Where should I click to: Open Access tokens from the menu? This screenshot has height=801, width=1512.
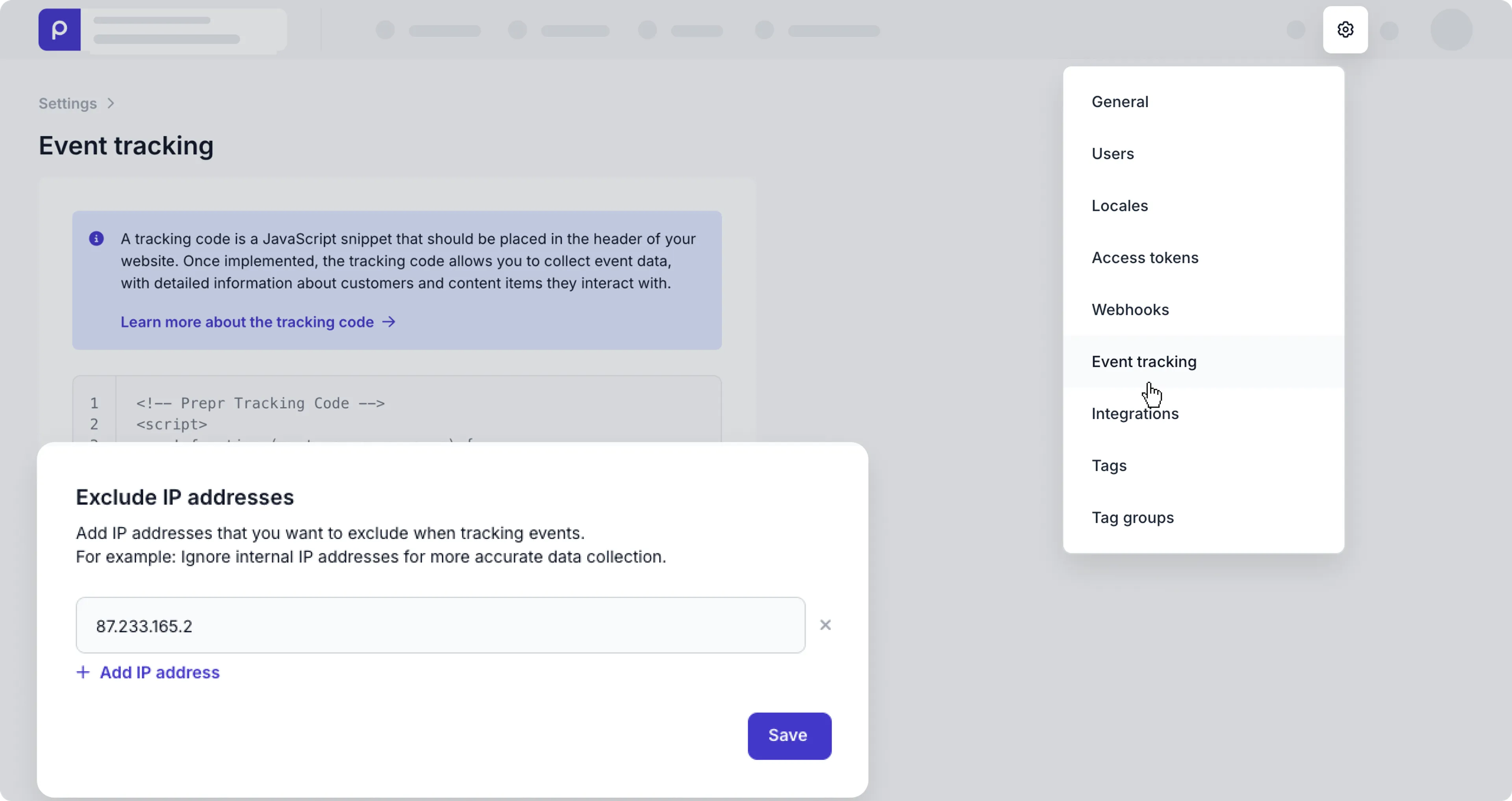coord(1145,258)
